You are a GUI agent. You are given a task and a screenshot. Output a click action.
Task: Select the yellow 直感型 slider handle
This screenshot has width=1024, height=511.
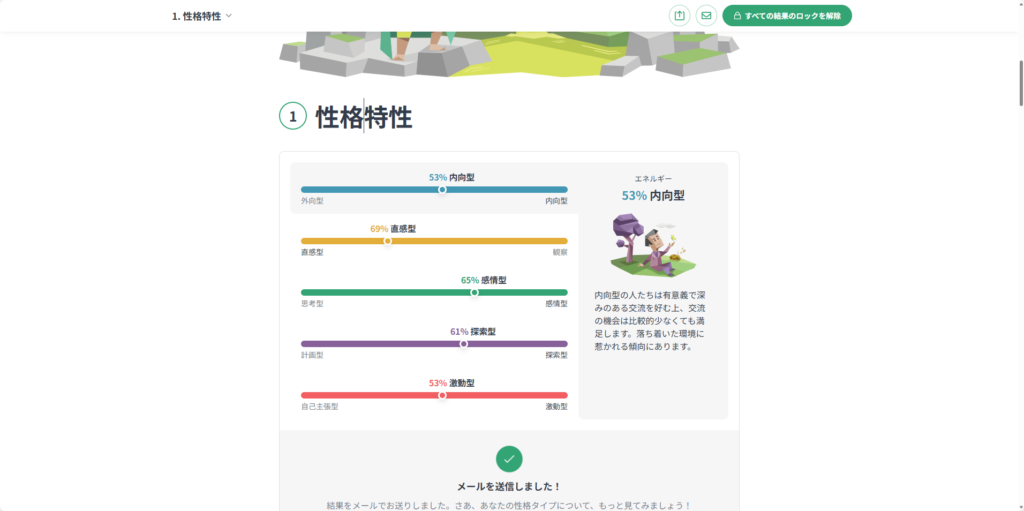click(387, 241)
